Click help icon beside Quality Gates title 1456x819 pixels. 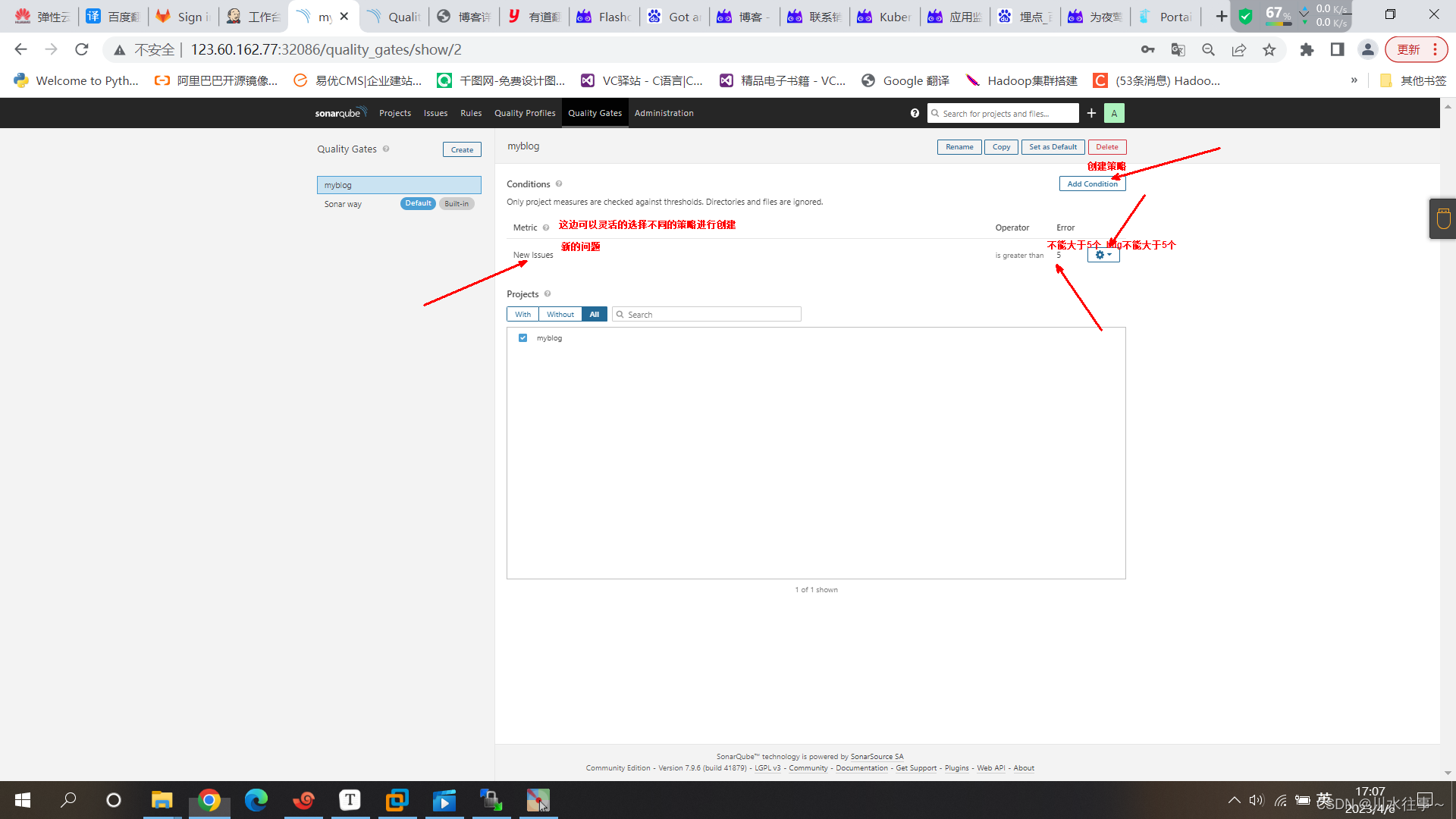[x=386, y=149]
